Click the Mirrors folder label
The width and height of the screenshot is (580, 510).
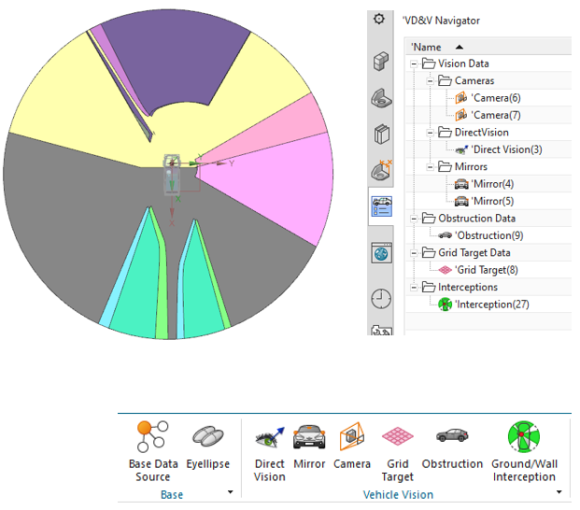click(471, 167)
